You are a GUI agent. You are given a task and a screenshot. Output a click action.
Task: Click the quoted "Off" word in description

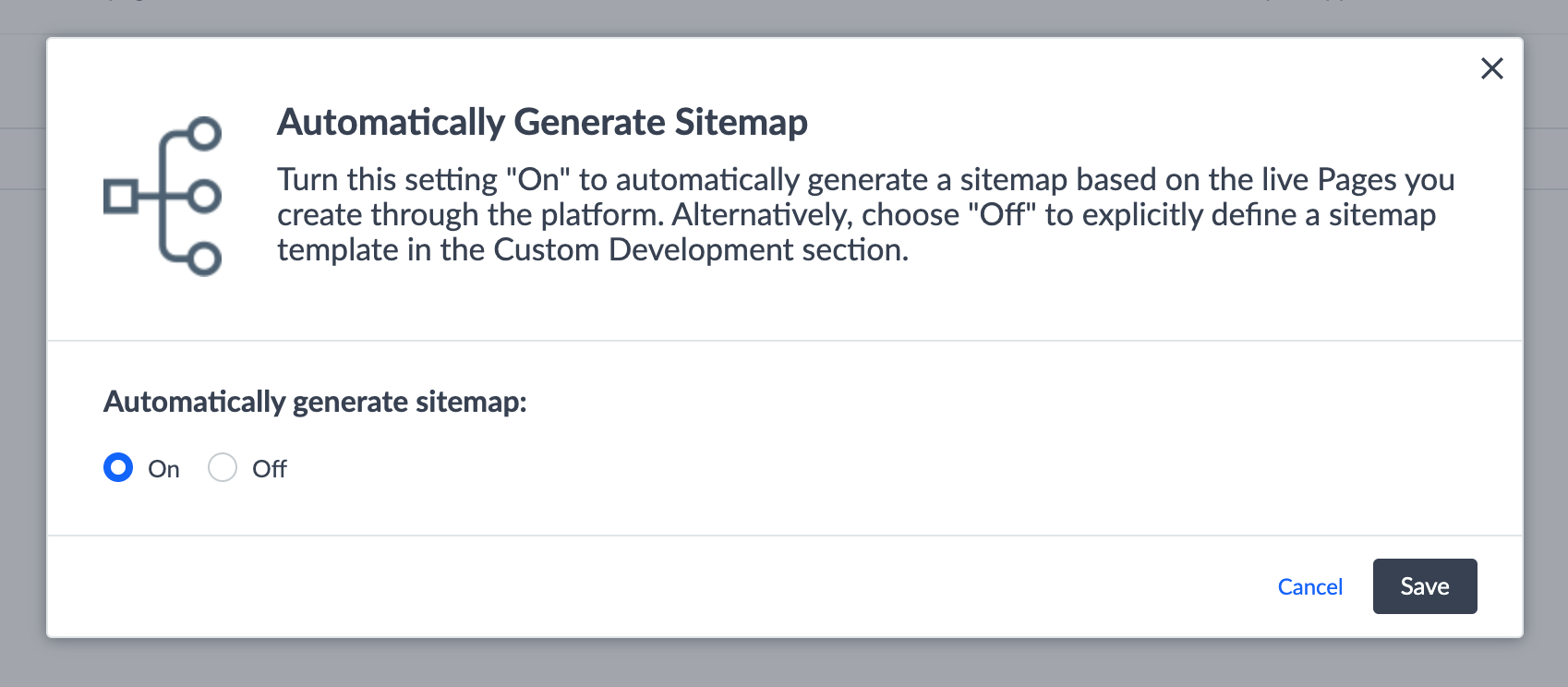(x=1002, y=215)
